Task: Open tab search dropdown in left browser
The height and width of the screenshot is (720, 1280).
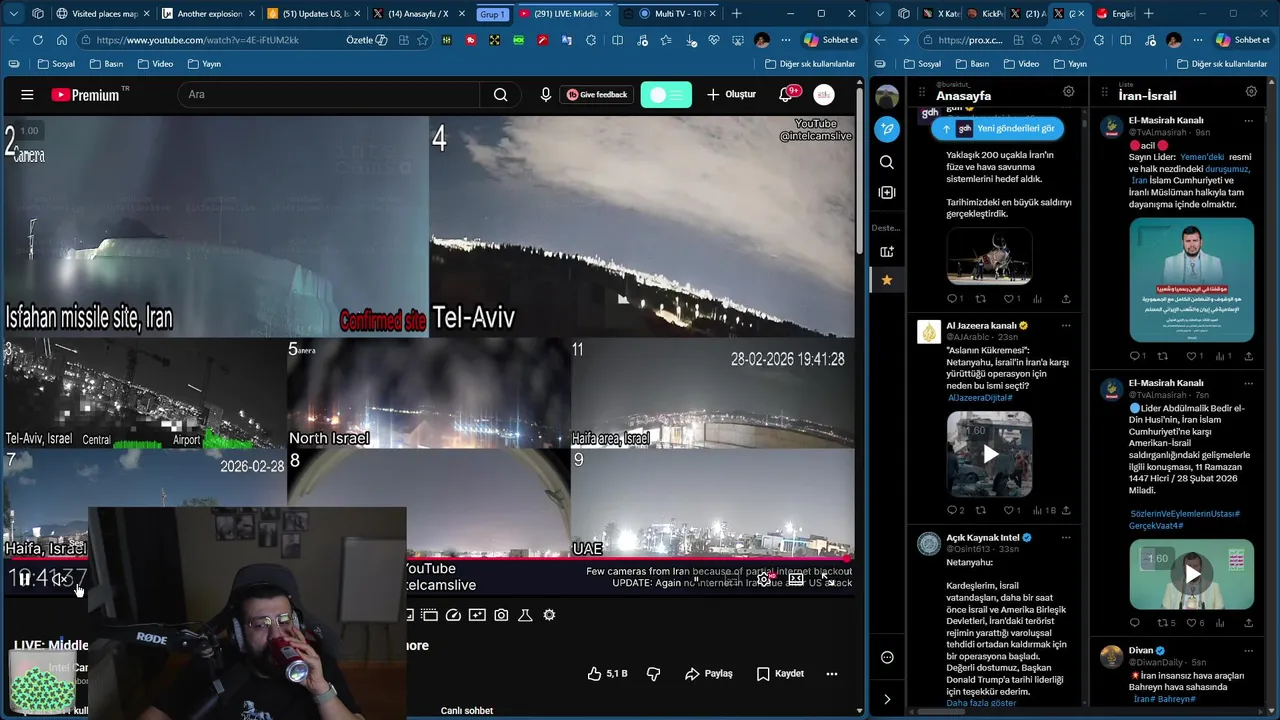Action: click(12, 14)
